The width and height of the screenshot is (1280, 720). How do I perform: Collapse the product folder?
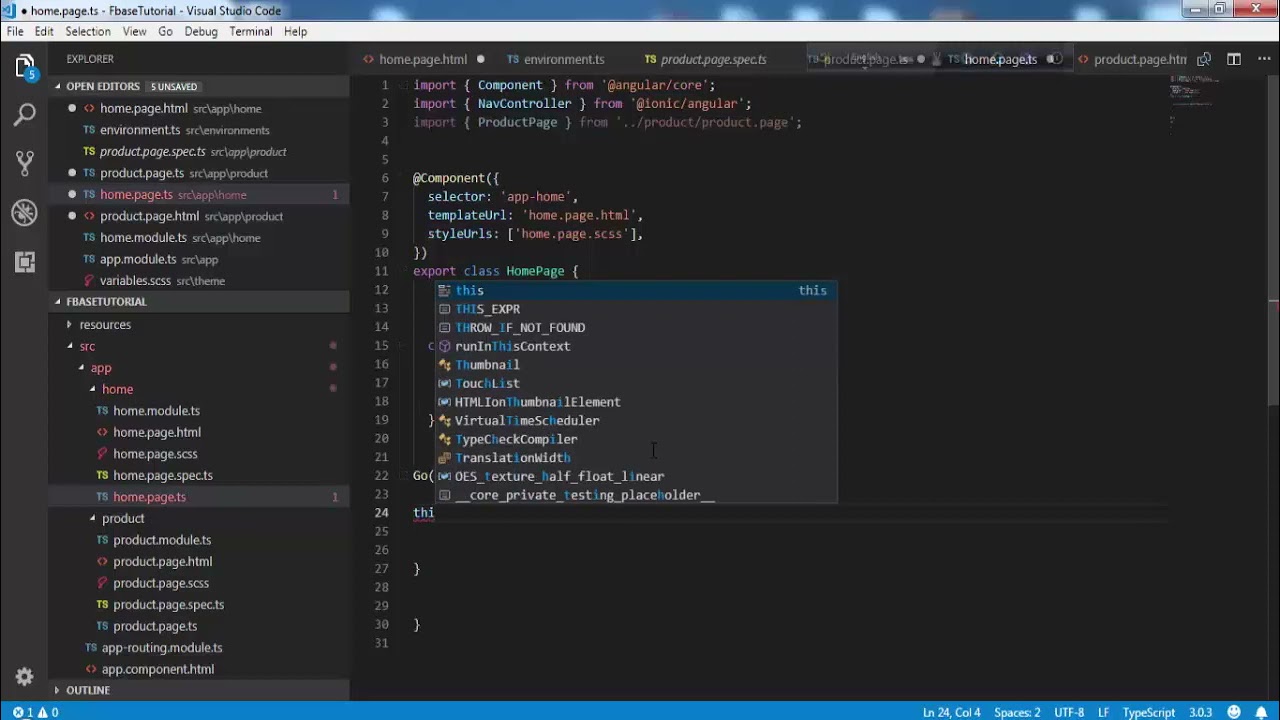tap(199, 518)
